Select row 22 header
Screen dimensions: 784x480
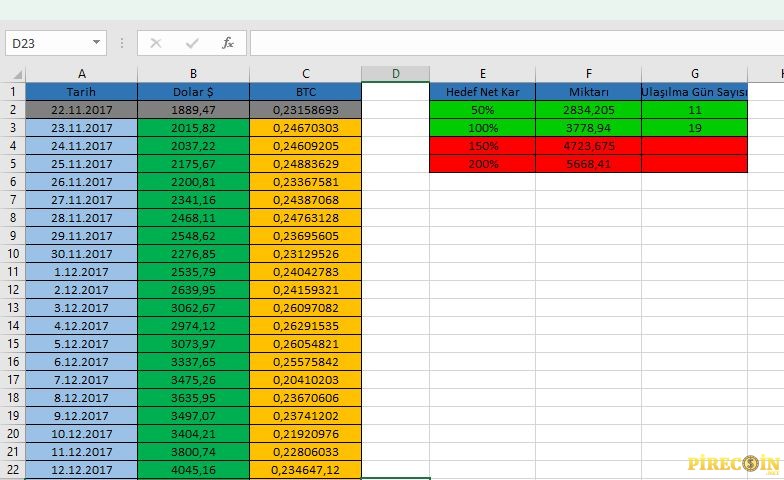(x=12, y=469)
